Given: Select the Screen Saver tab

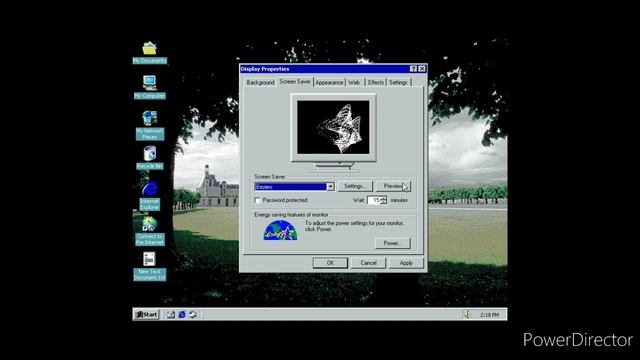Looking at the screenshot, I should (x=295, y=82).
